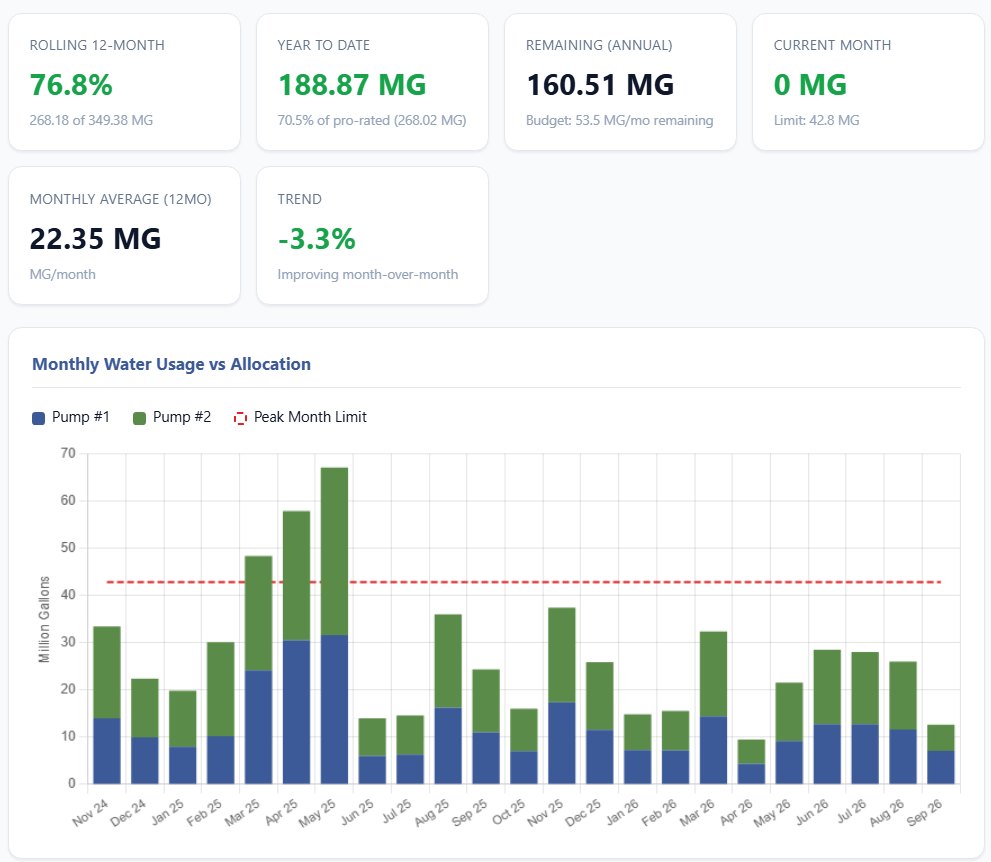991x862 pixels.
Task: Click the 188.87 MG year-to-date value
Action: point(352,85)
